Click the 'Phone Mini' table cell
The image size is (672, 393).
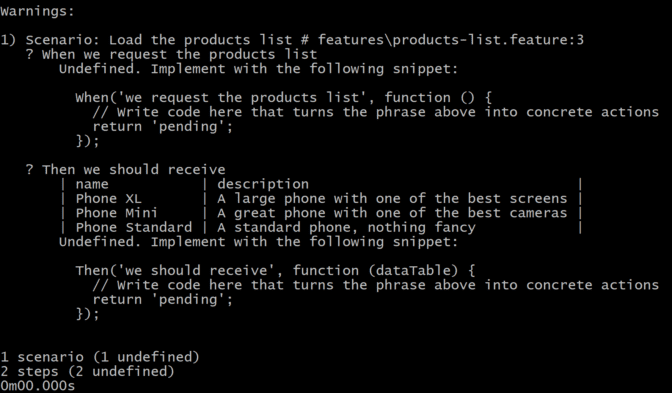pos(117,213)
